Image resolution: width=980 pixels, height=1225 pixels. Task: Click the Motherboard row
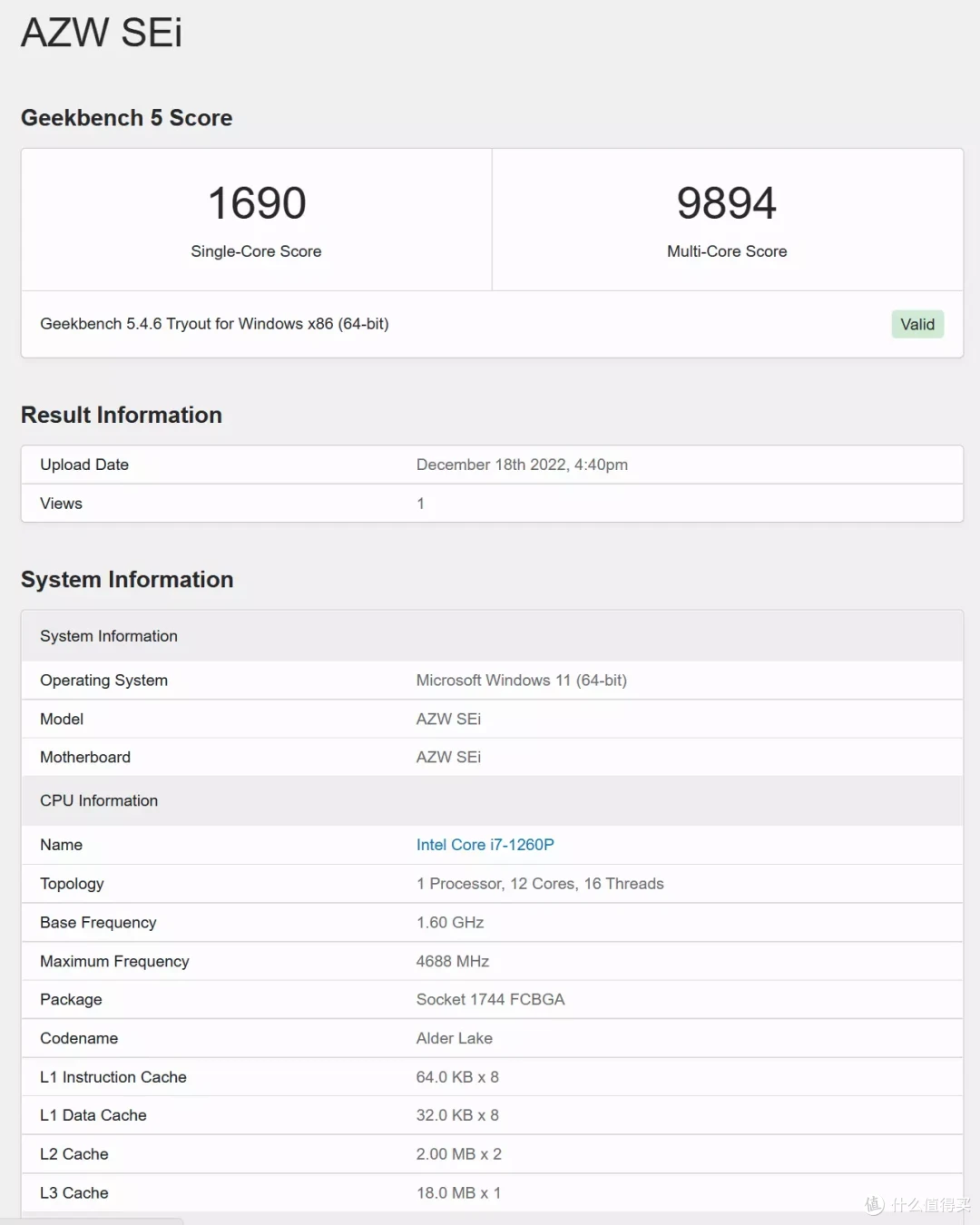(x=84, y=757)
